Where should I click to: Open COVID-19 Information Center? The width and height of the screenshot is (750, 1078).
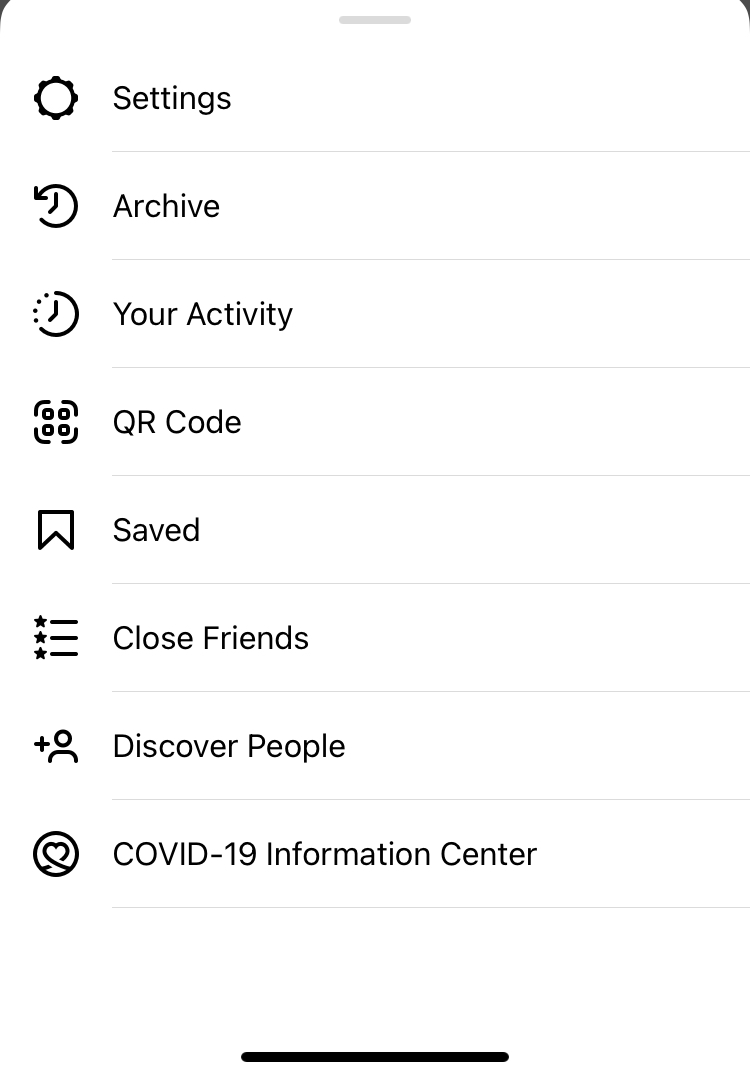pos(375,854)
